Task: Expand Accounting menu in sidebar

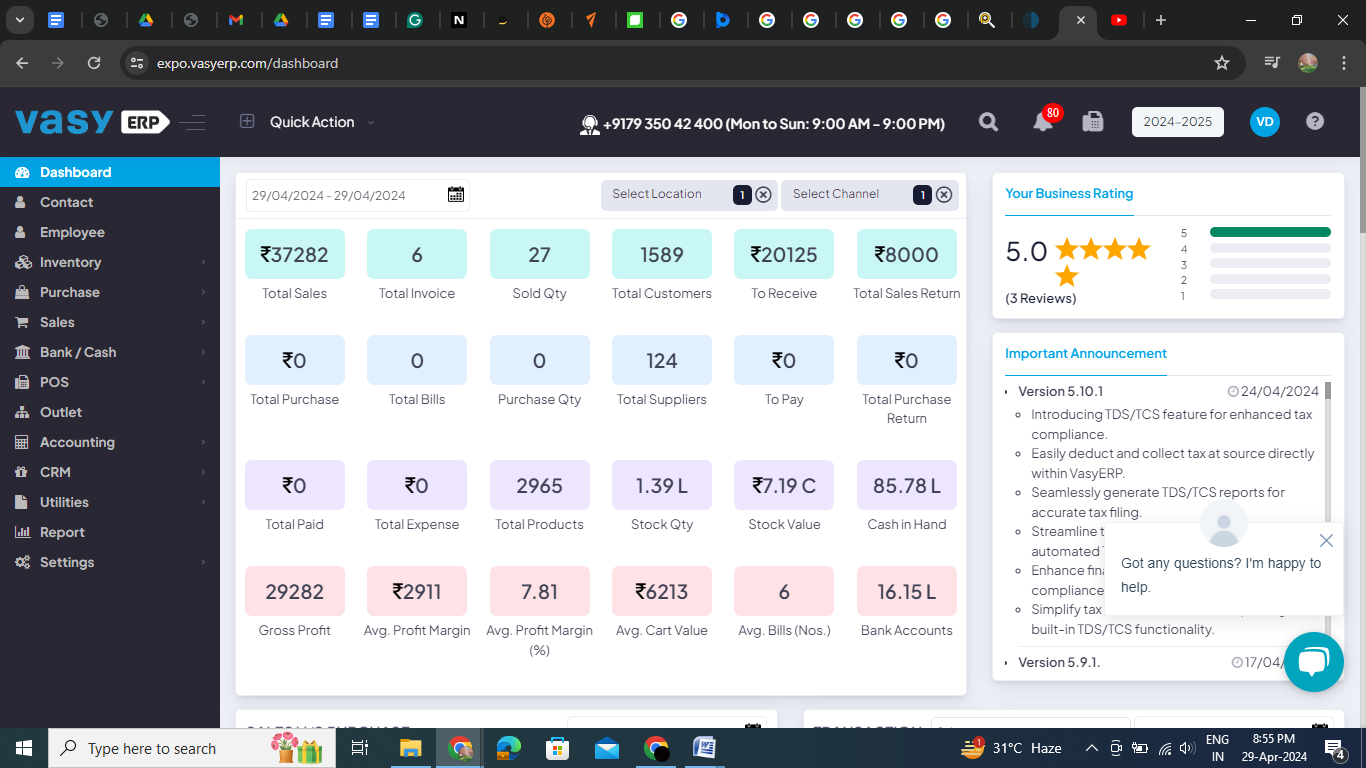Action: [110, 442]
